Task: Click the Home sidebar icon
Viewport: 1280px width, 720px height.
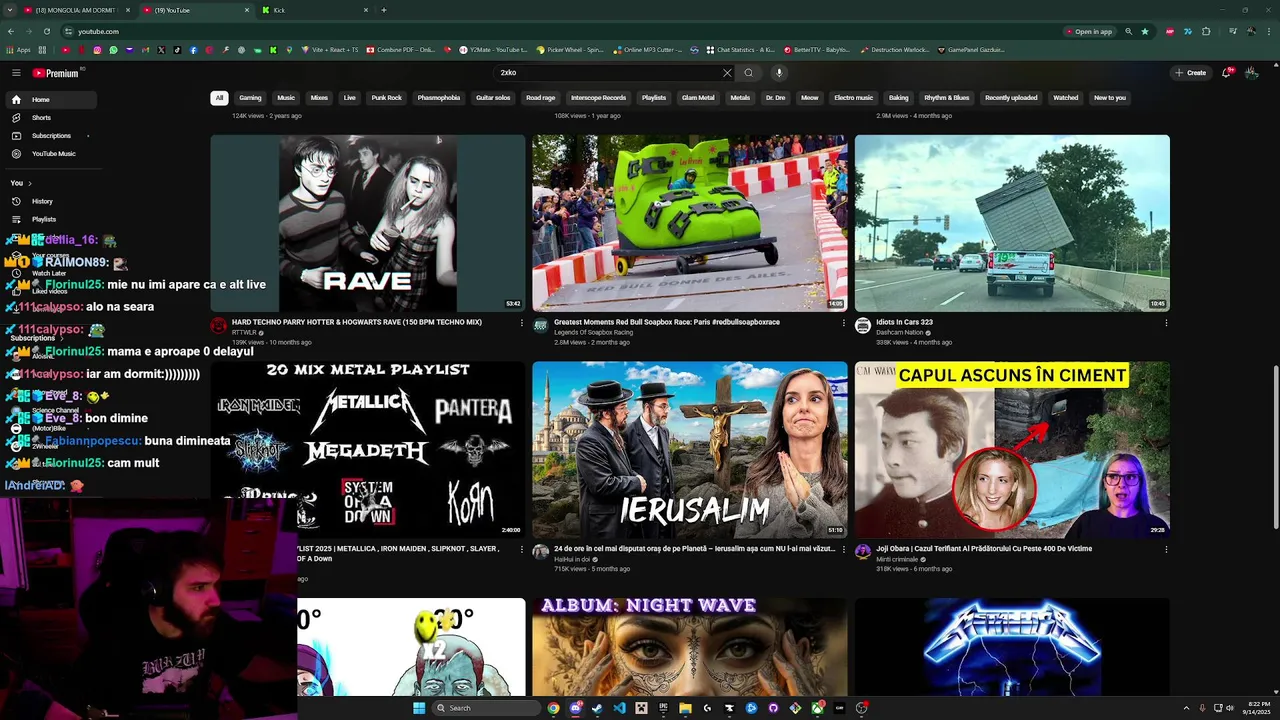Action: (x=16, y=100)
